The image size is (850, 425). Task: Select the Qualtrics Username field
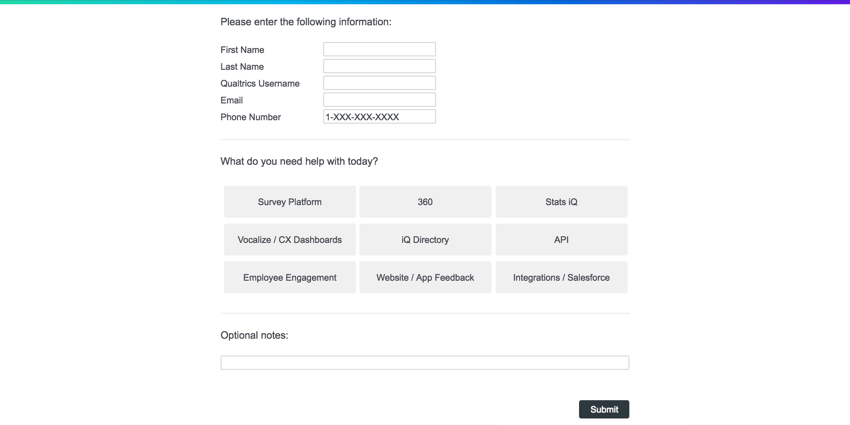[379, 83]
